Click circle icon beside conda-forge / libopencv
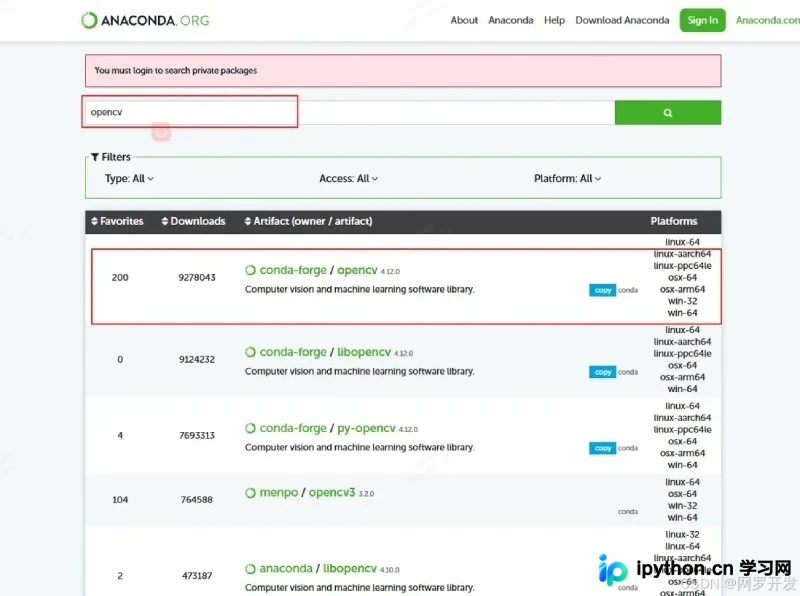 (250, 352)
